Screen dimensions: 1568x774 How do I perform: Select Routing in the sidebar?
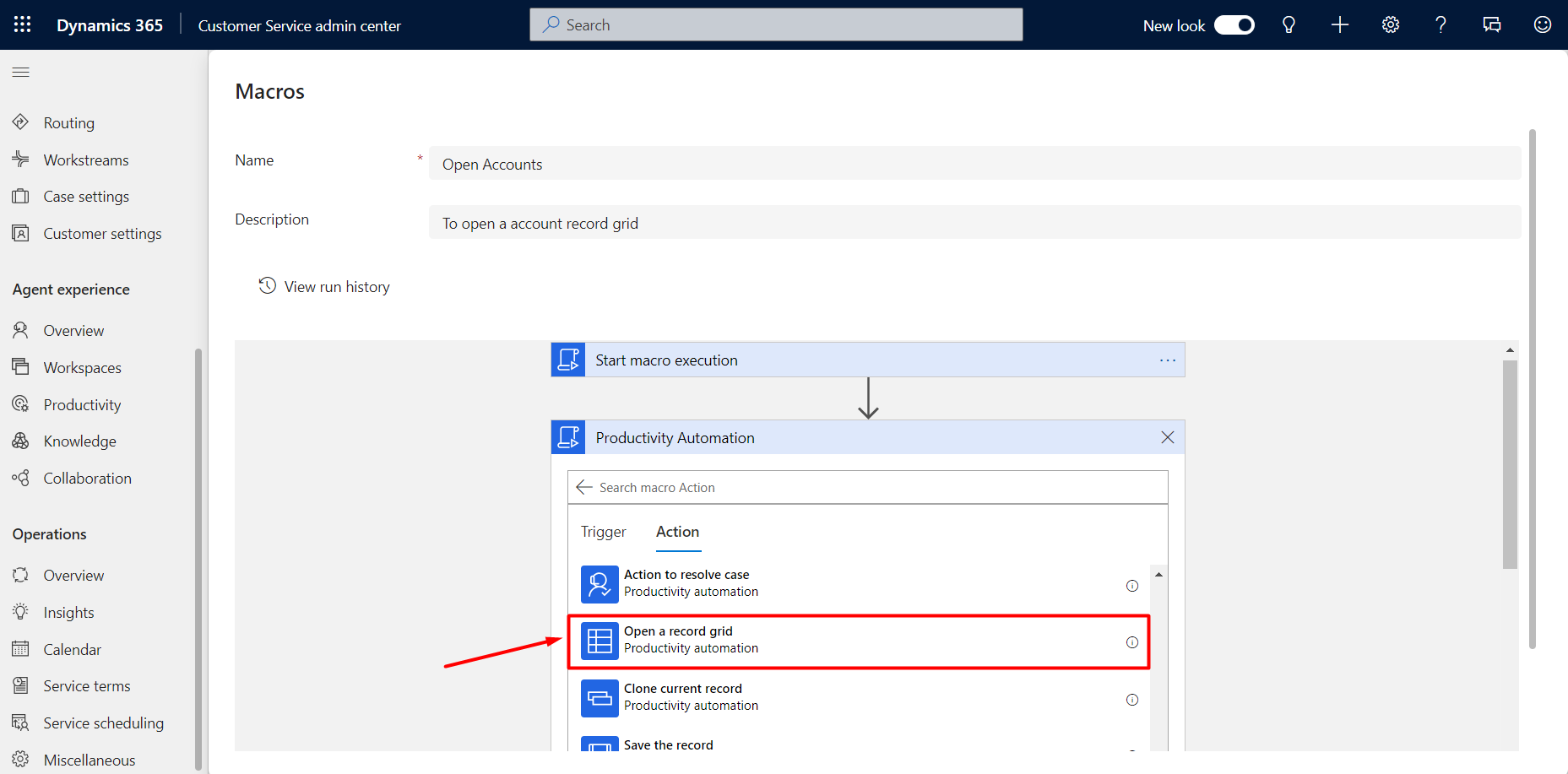point(68,122)
